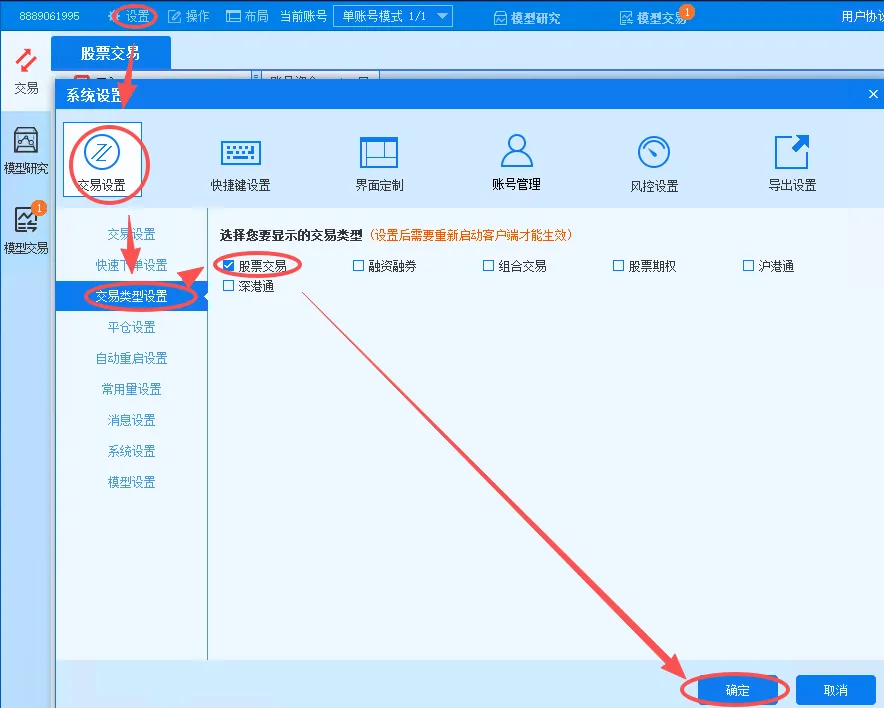Expand the 单账号模式 dropdown
The width and height of the screenshot is (884, 708).
(x=443, y=16)
